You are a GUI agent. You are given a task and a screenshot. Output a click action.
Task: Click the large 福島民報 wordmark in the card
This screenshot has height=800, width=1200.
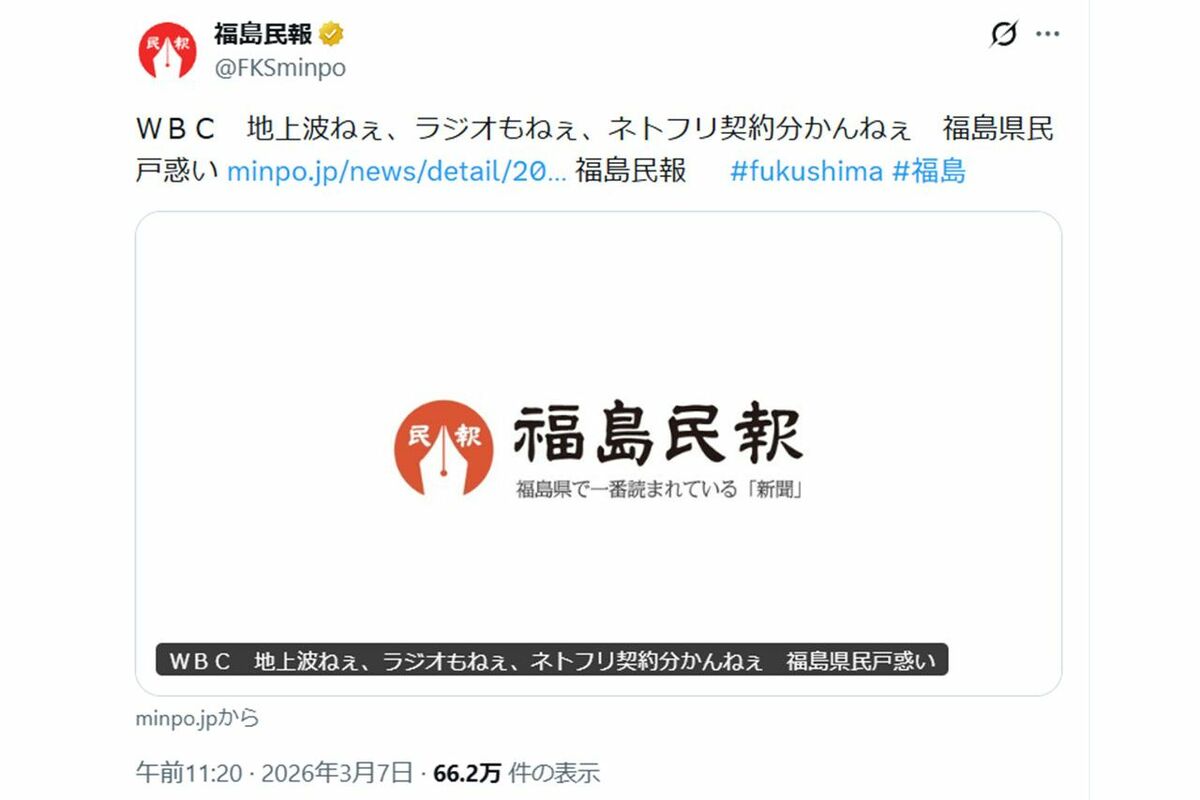(x=658, y=435)
